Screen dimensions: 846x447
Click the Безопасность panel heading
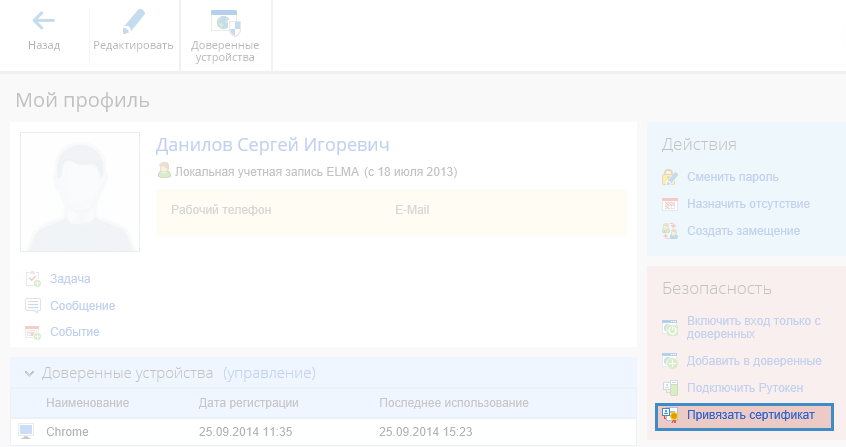pos(717,288)
